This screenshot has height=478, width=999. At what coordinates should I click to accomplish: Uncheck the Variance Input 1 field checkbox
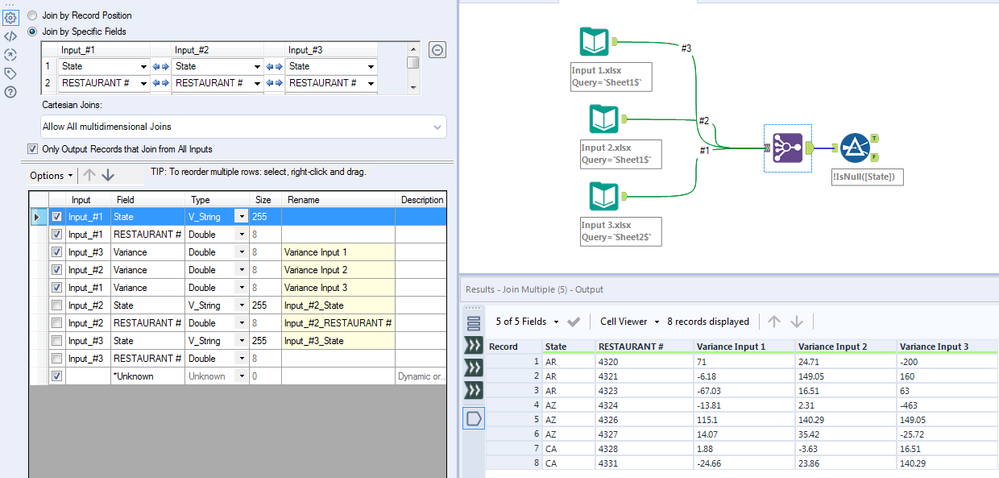(56, 252)
